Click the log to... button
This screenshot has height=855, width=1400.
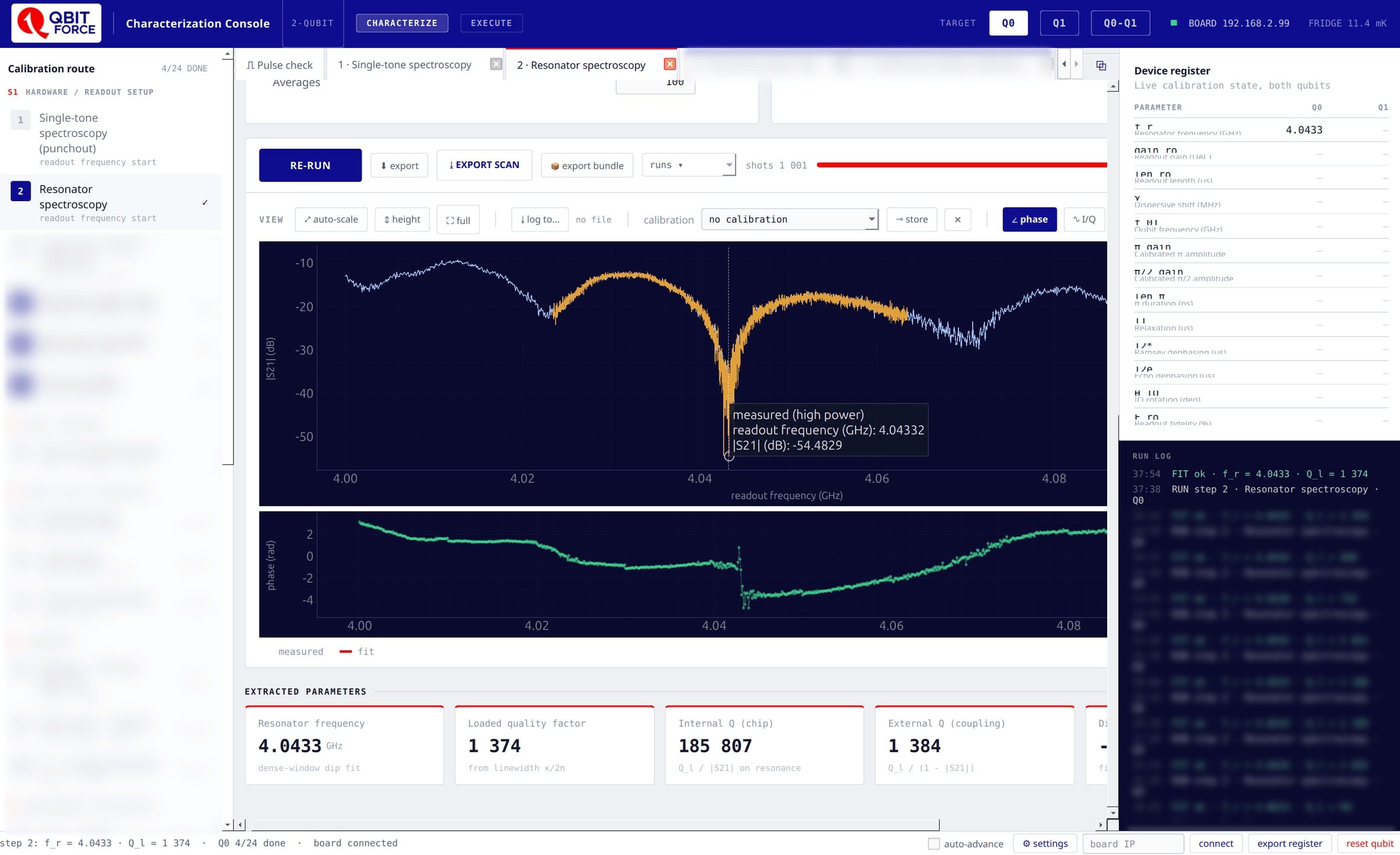coord(540,220)
